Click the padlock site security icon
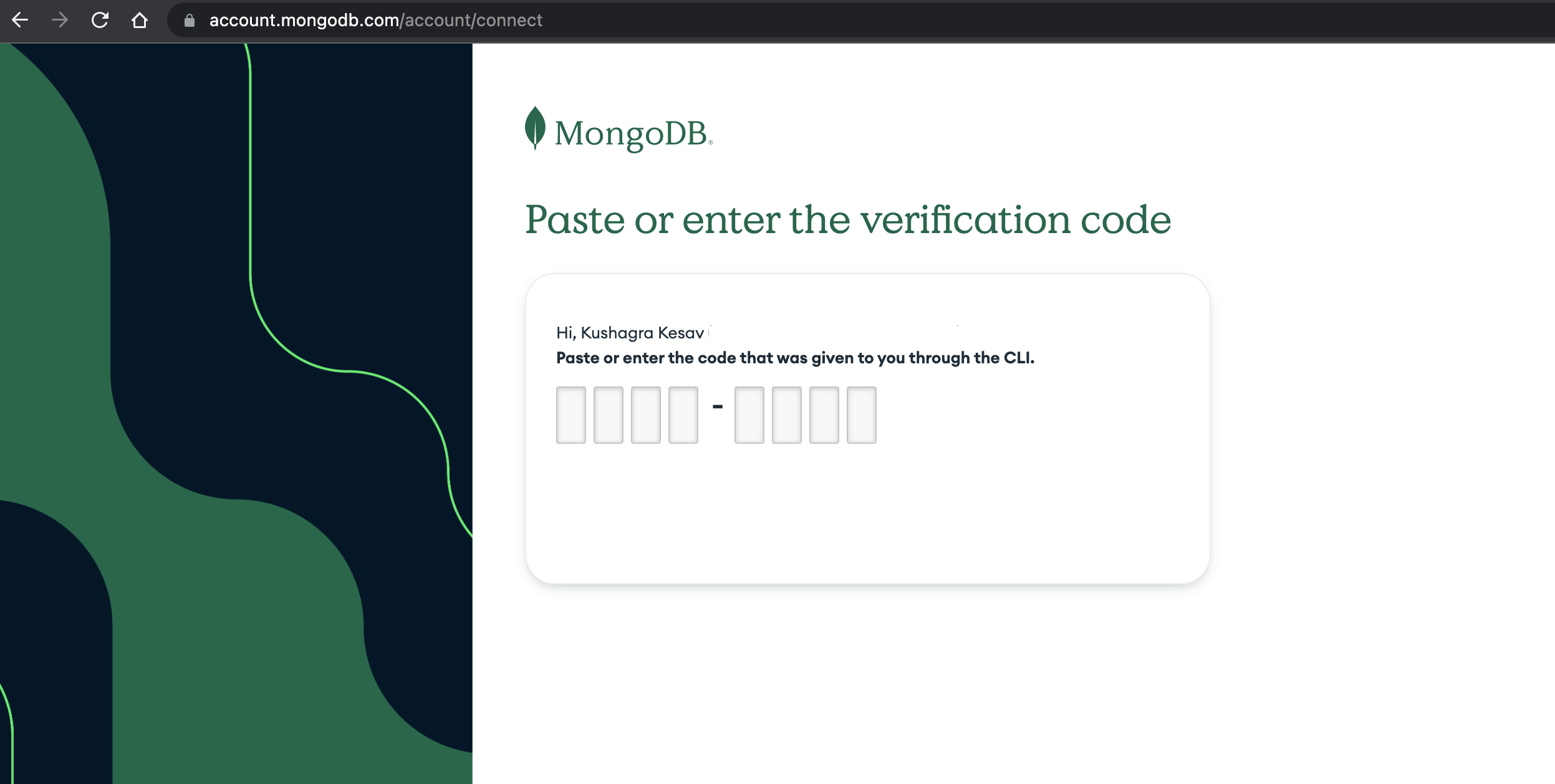 pyautogui.click(x=190, y=21)
